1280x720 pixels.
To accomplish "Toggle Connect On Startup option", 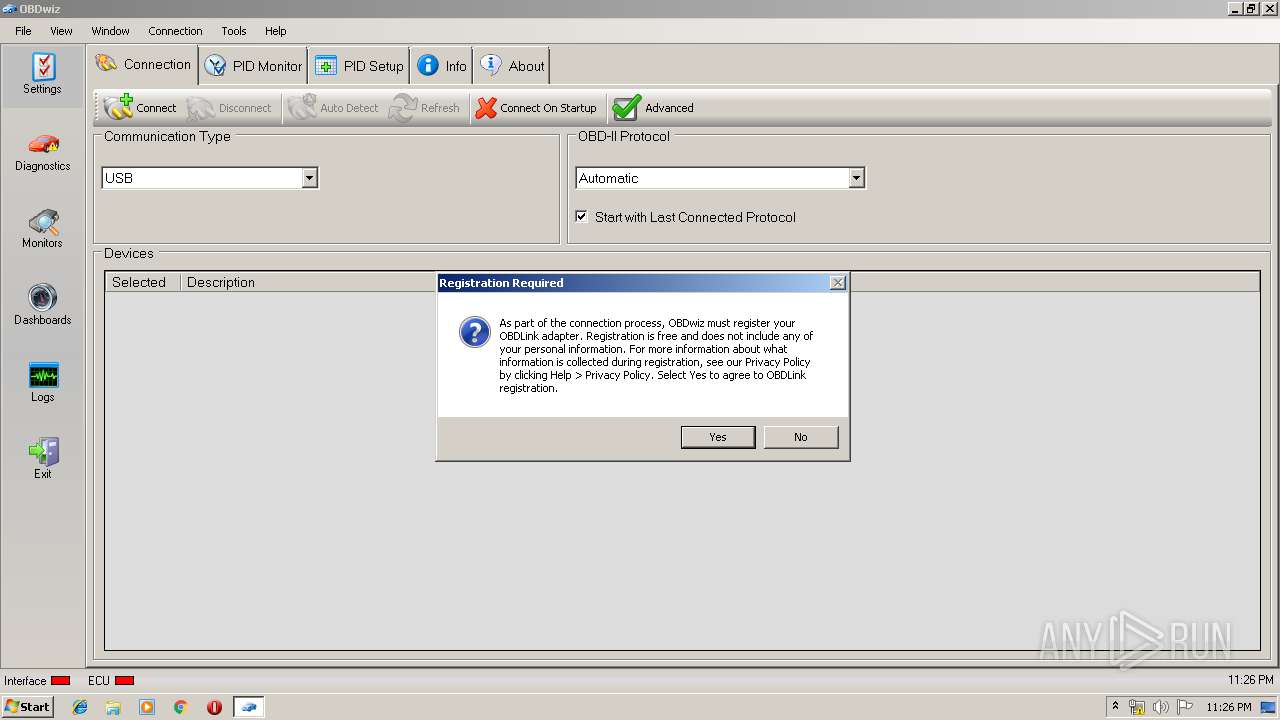I will click(536, 108).
